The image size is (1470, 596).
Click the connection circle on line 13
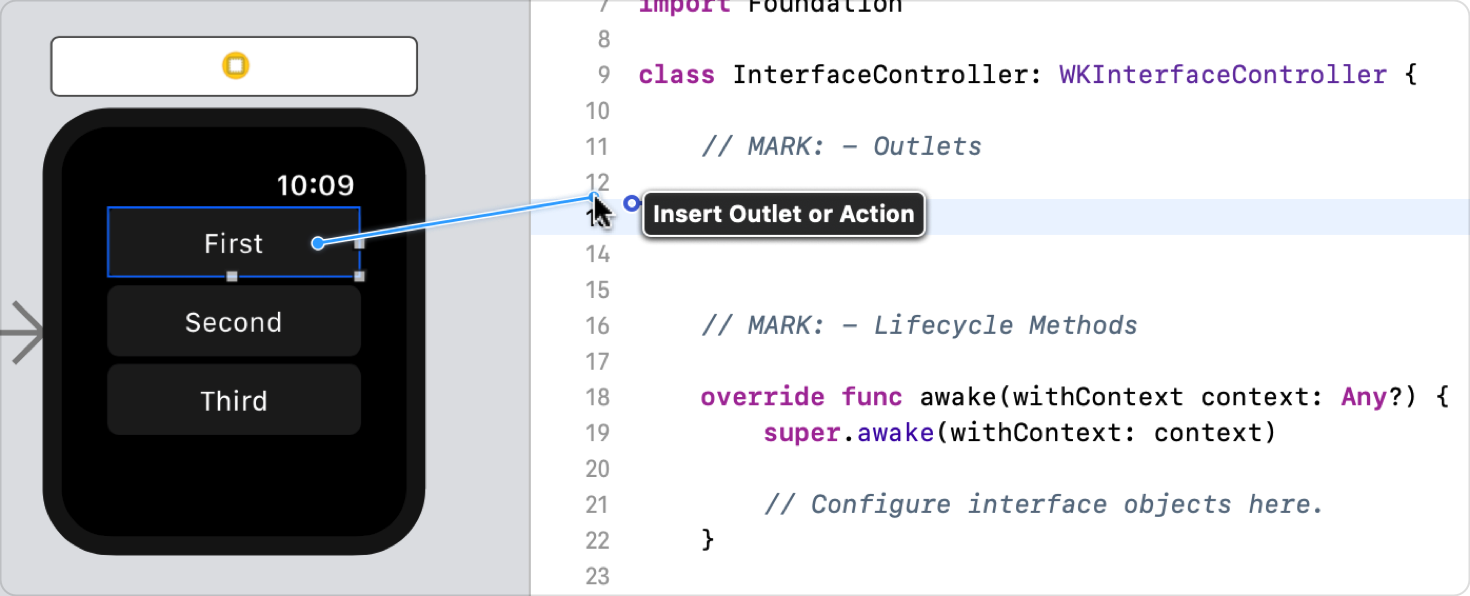pos(631,203)
